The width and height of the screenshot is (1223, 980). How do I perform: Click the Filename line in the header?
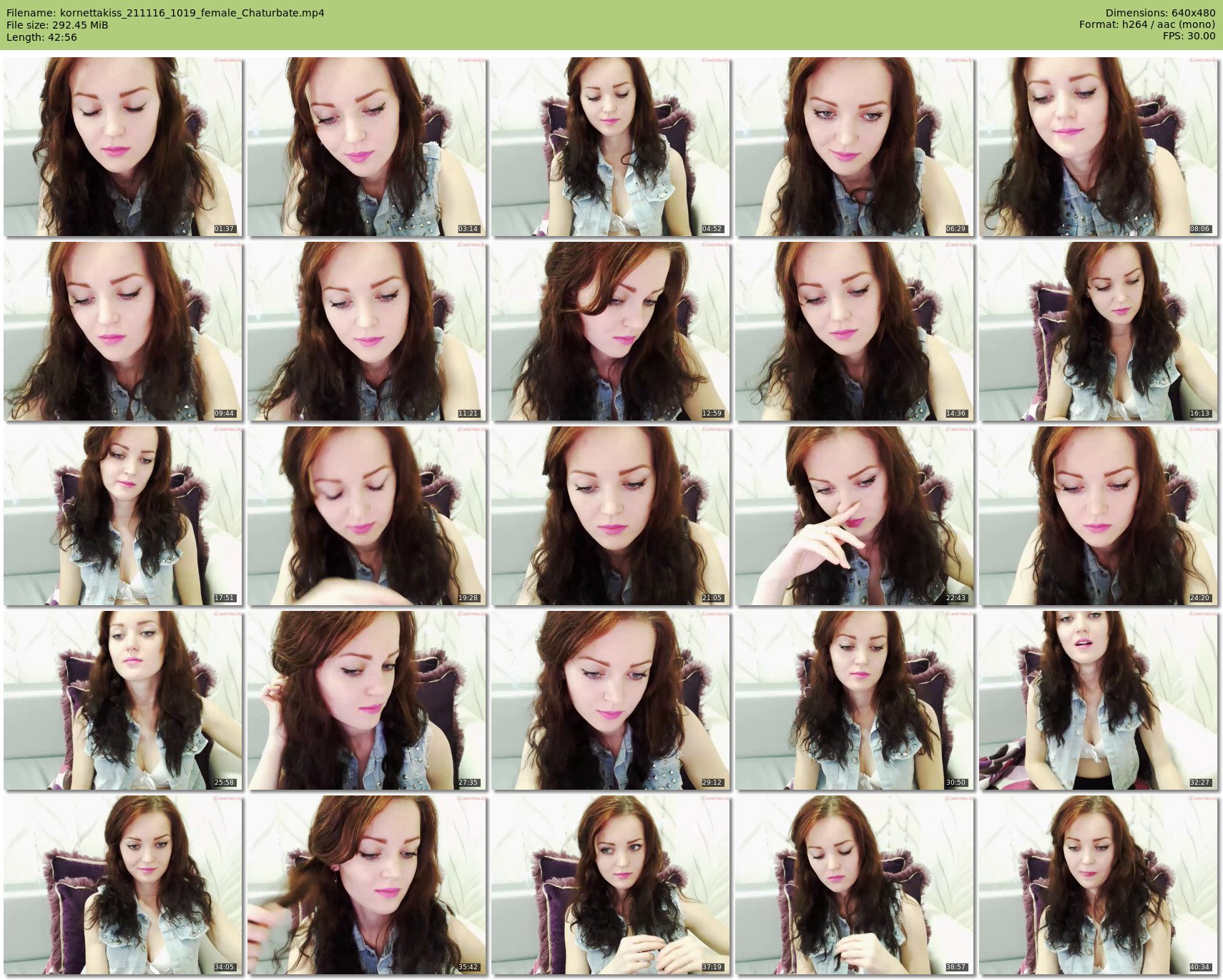click(x=165, y=13)
